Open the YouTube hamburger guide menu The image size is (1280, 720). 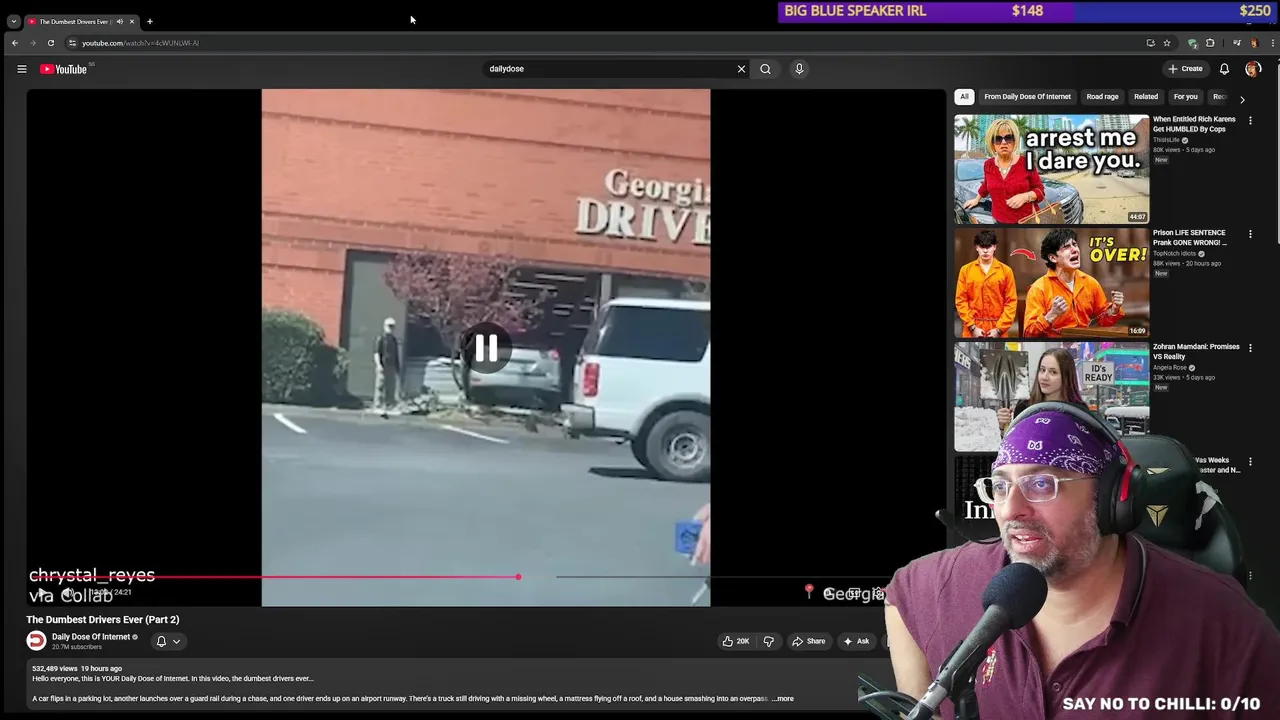click(x=21, y=69)
